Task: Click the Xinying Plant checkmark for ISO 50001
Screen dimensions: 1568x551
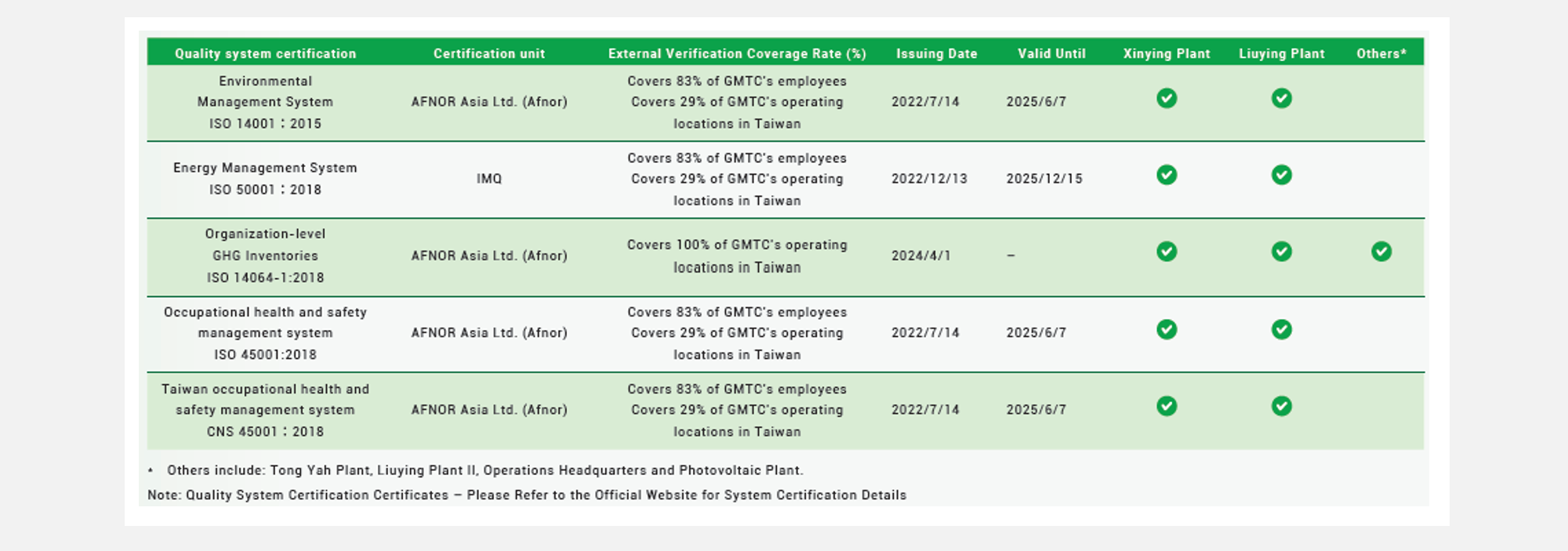Action: [1167, 175]
